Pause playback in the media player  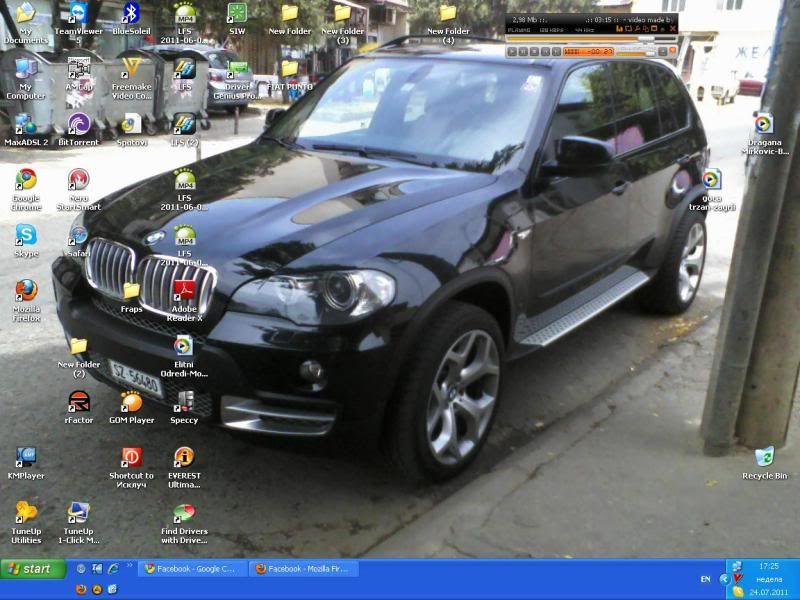[523, 52]
